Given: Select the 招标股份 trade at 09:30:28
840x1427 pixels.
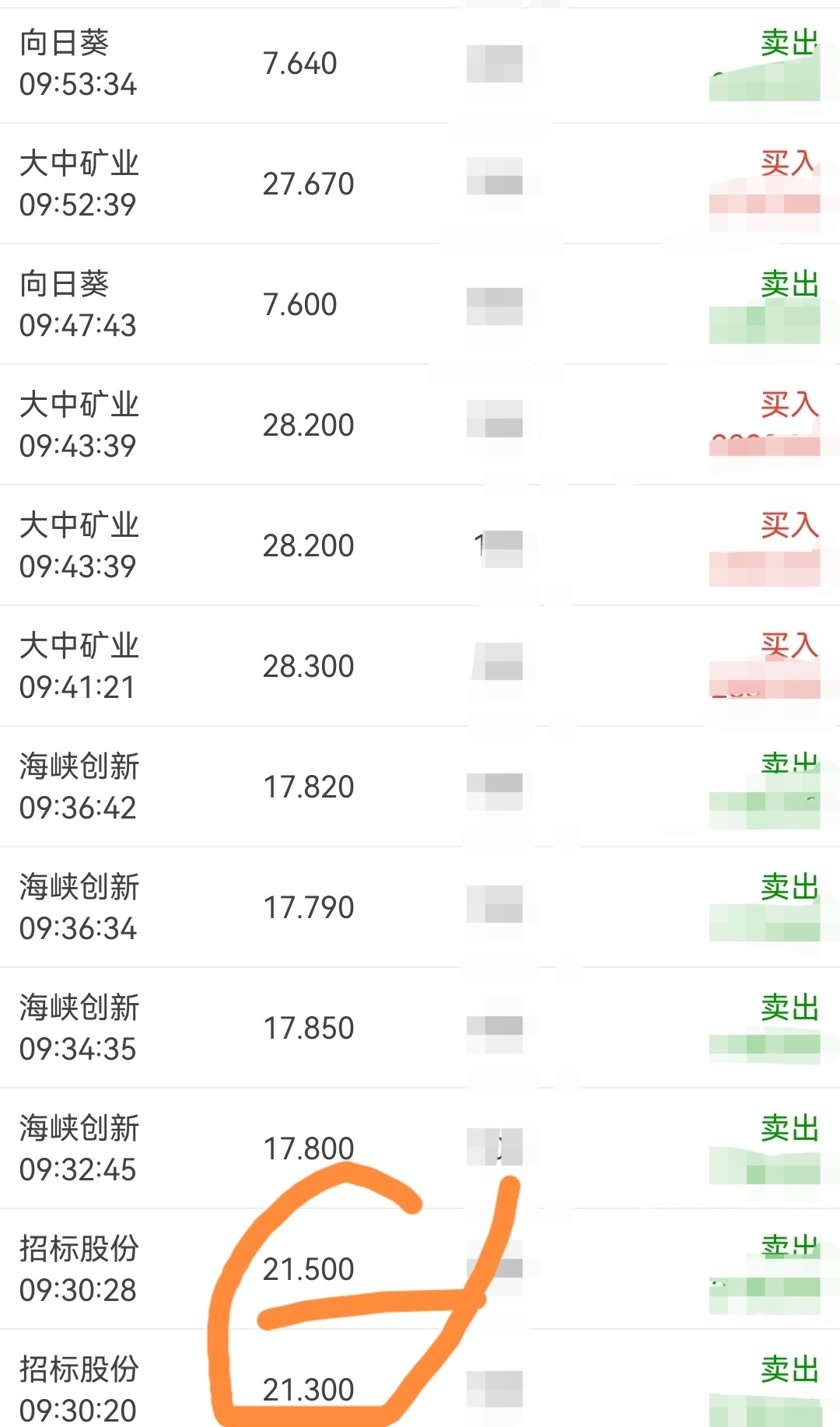Looking at the screenshot, I should 79,1269.
